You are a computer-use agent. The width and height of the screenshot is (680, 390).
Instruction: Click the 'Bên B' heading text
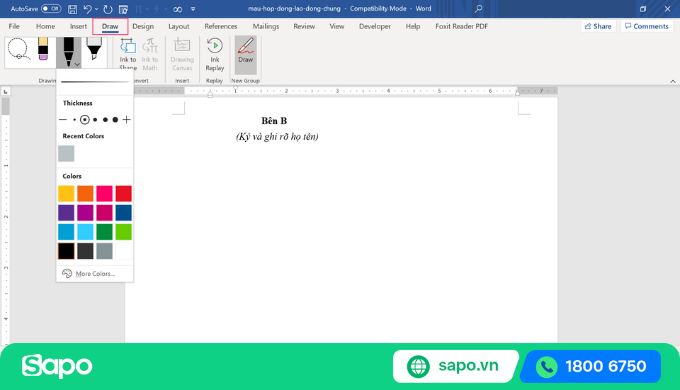pos(274,121)
